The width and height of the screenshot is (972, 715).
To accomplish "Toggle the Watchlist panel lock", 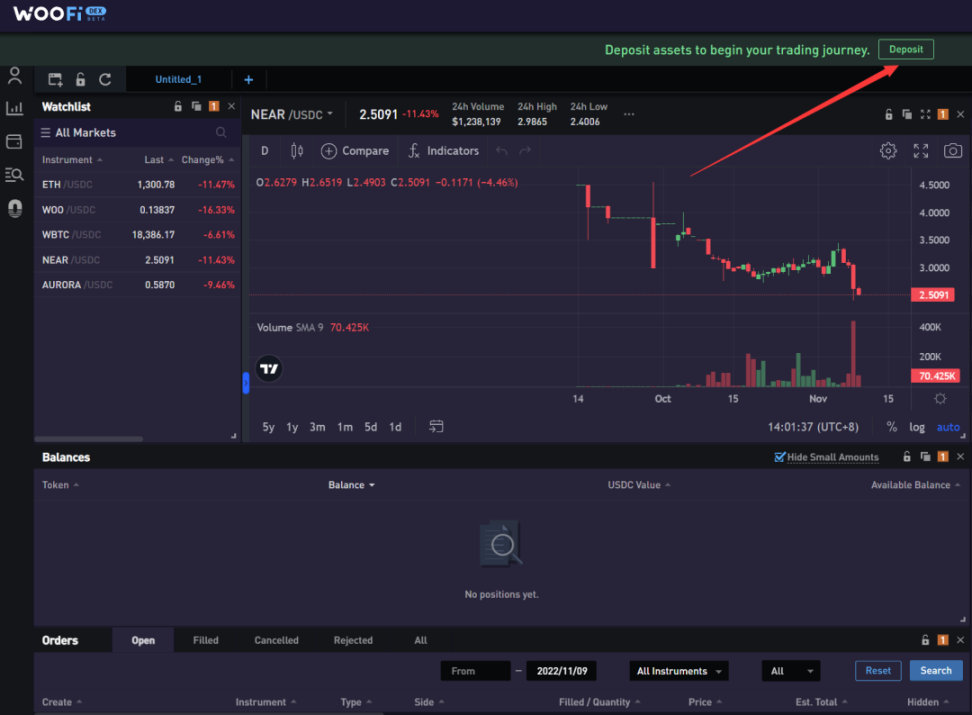I will (x=178, y=106).
